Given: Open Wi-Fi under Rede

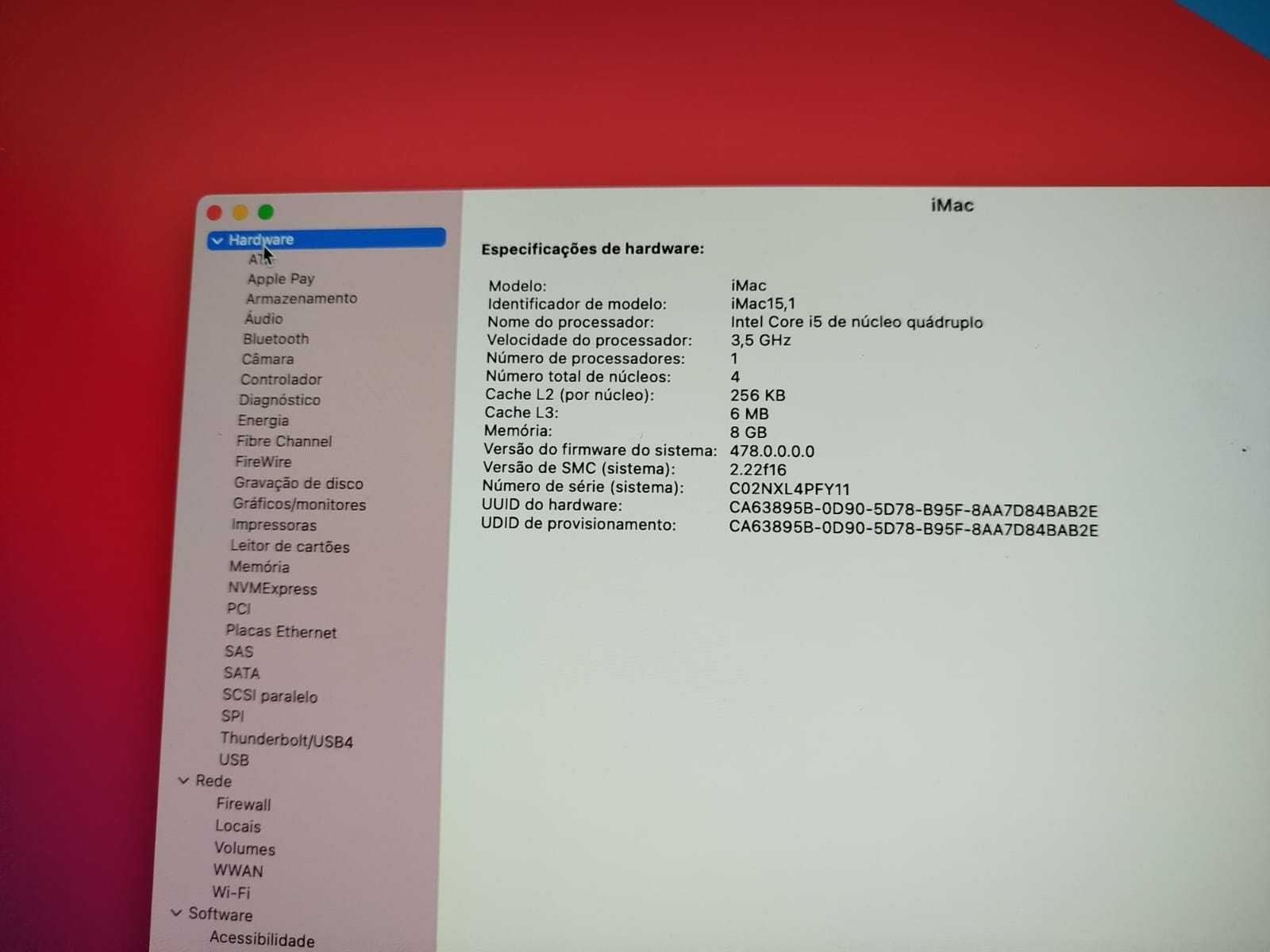Looking at the screenshot, I should tap(230, 892).
